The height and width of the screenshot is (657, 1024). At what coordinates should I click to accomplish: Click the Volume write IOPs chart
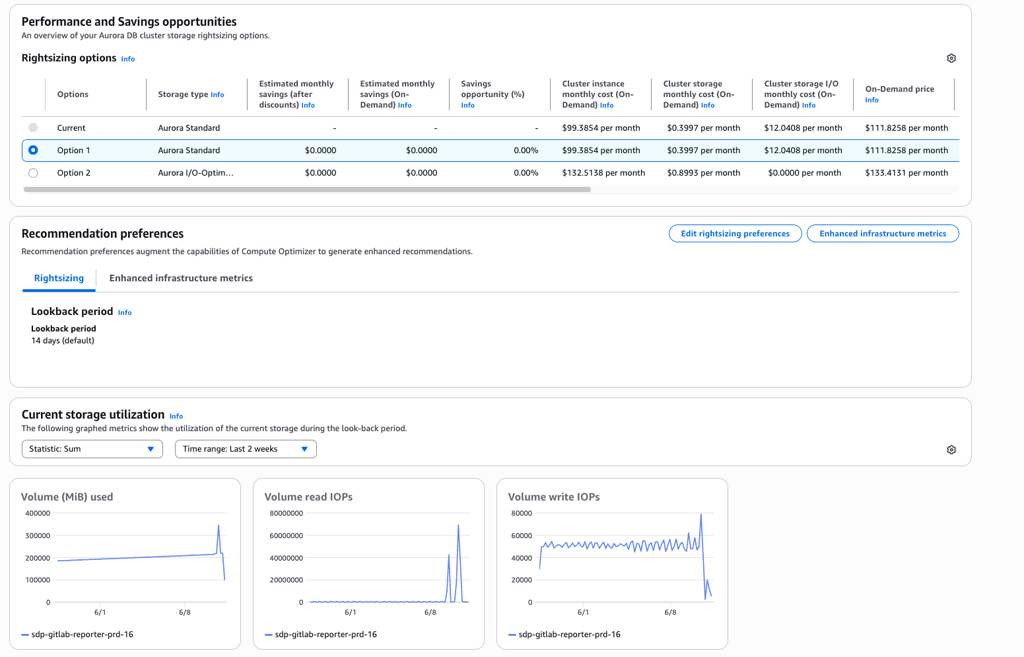click(x=612, y=564)
